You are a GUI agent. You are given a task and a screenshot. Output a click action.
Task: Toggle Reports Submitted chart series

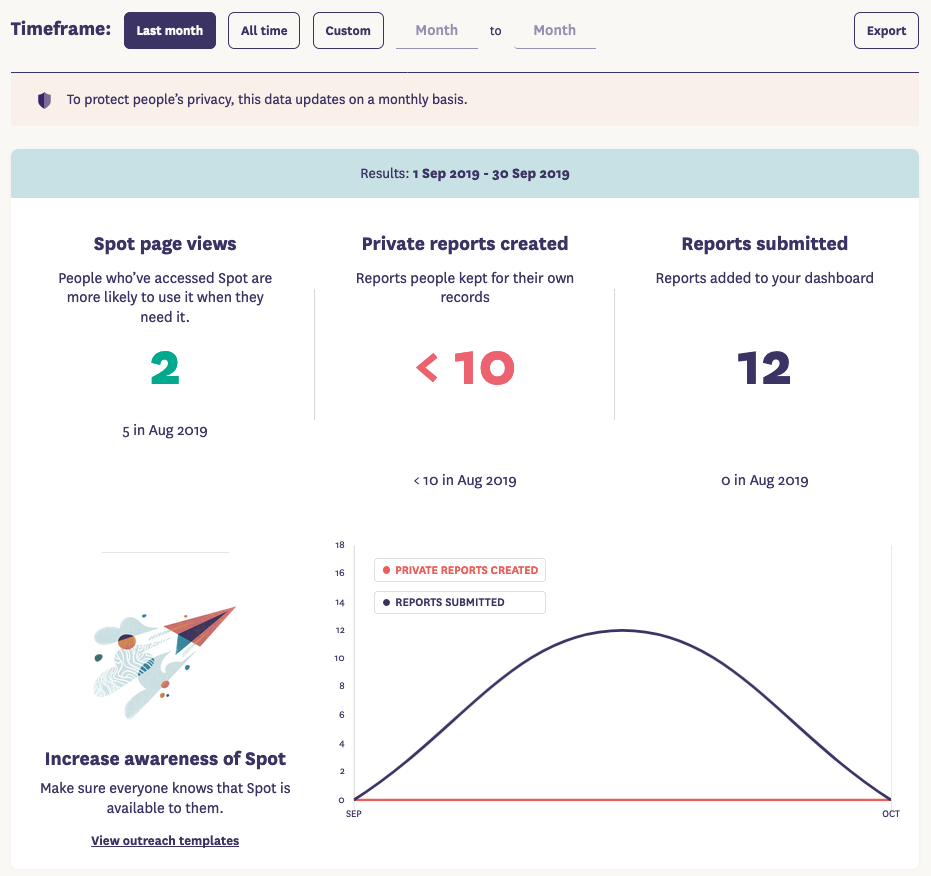460,602
